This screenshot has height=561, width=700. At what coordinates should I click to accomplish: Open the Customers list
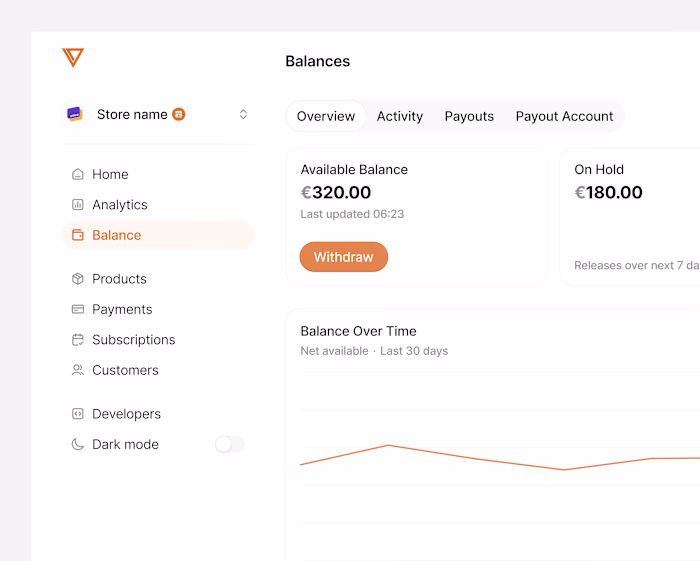coord(125,370)
